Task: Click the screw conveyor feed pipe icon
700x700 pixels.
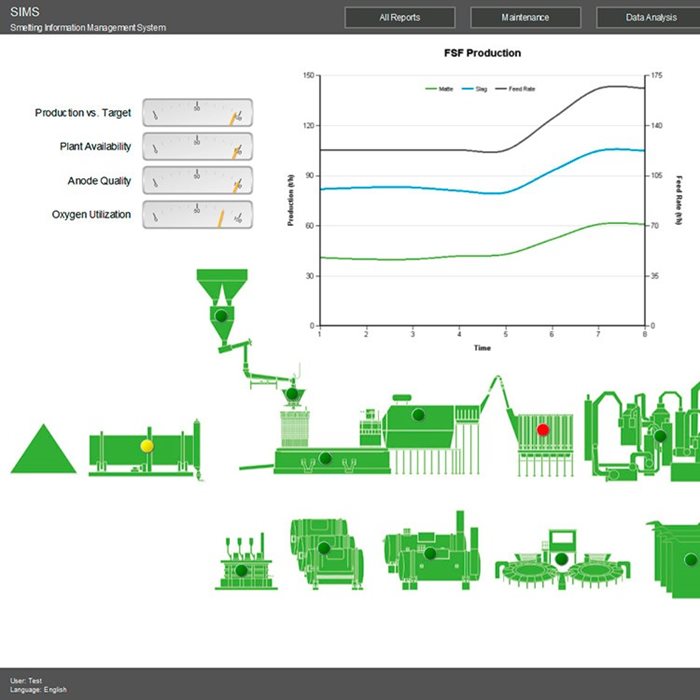Action: click(x=259, y=362)
